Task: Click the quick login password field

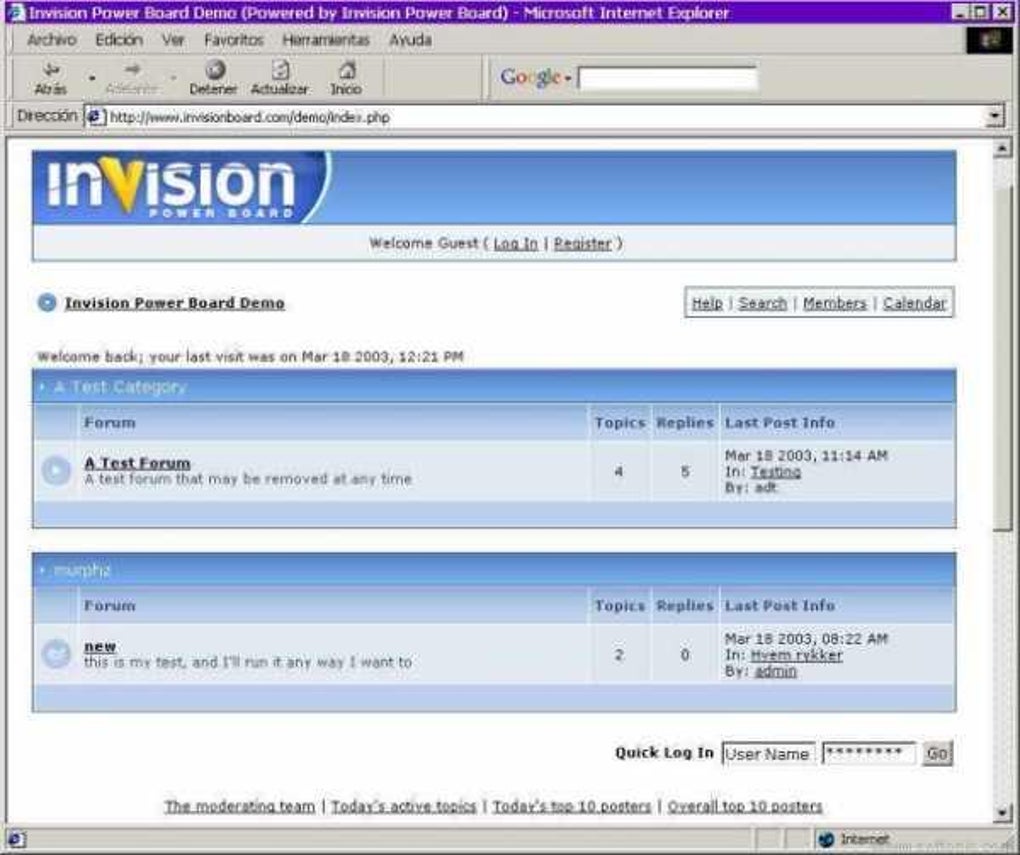Action: (868, 753)
